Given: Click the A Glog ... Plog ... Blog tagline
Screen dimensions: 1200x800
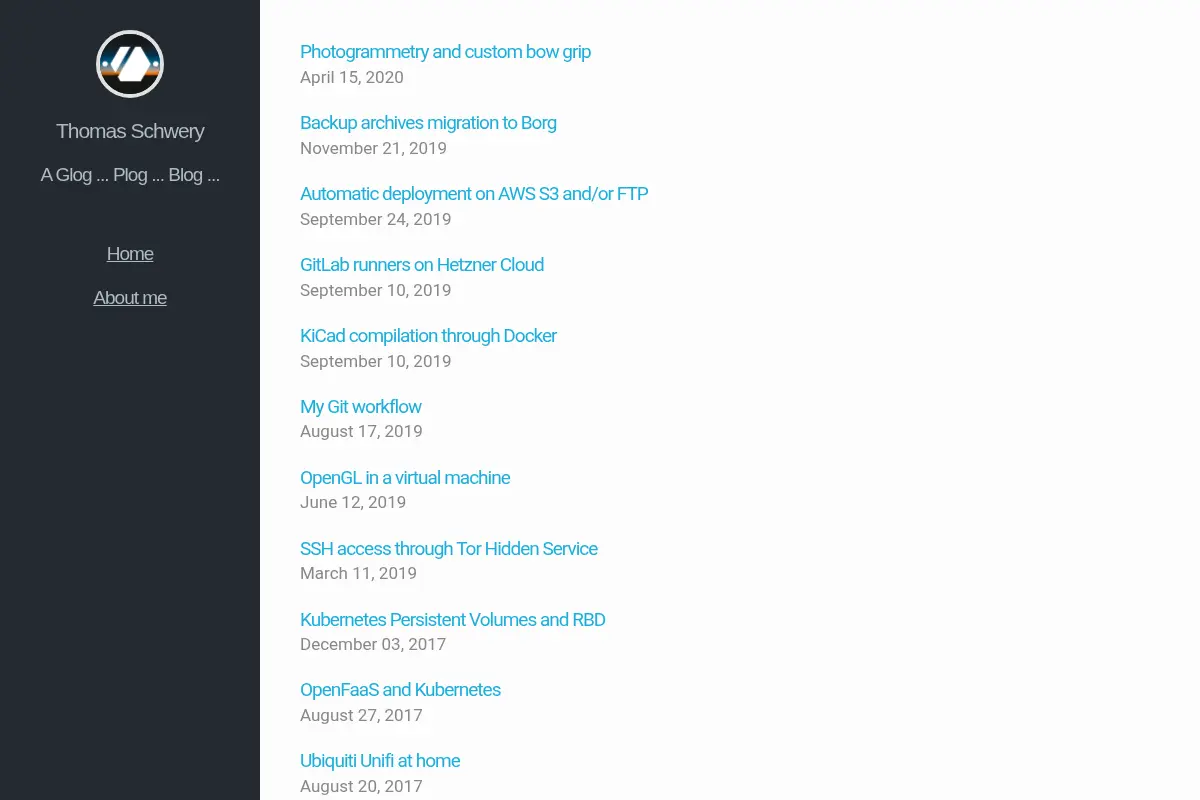Looking at the screenshot, I should coord(130,175).
